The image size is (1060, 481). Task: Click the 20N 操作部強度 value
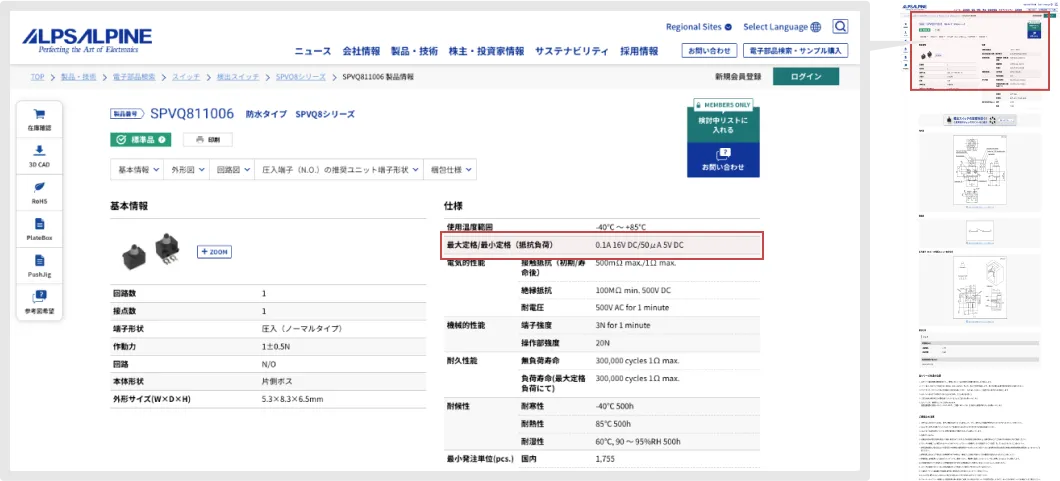pos(602,343)
